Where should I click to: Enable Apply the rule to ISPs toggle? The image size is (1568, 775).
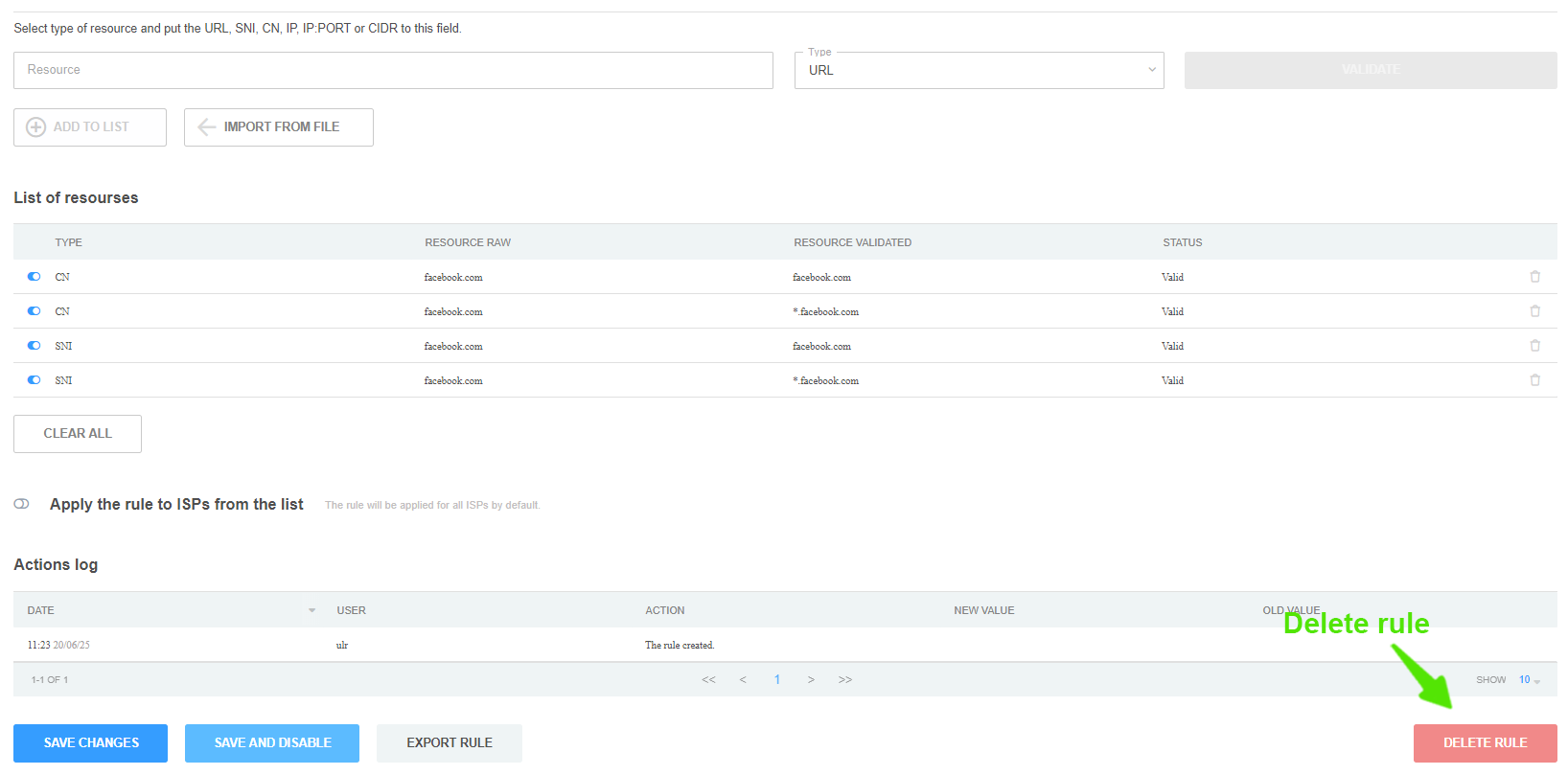[x=22, y=504]
